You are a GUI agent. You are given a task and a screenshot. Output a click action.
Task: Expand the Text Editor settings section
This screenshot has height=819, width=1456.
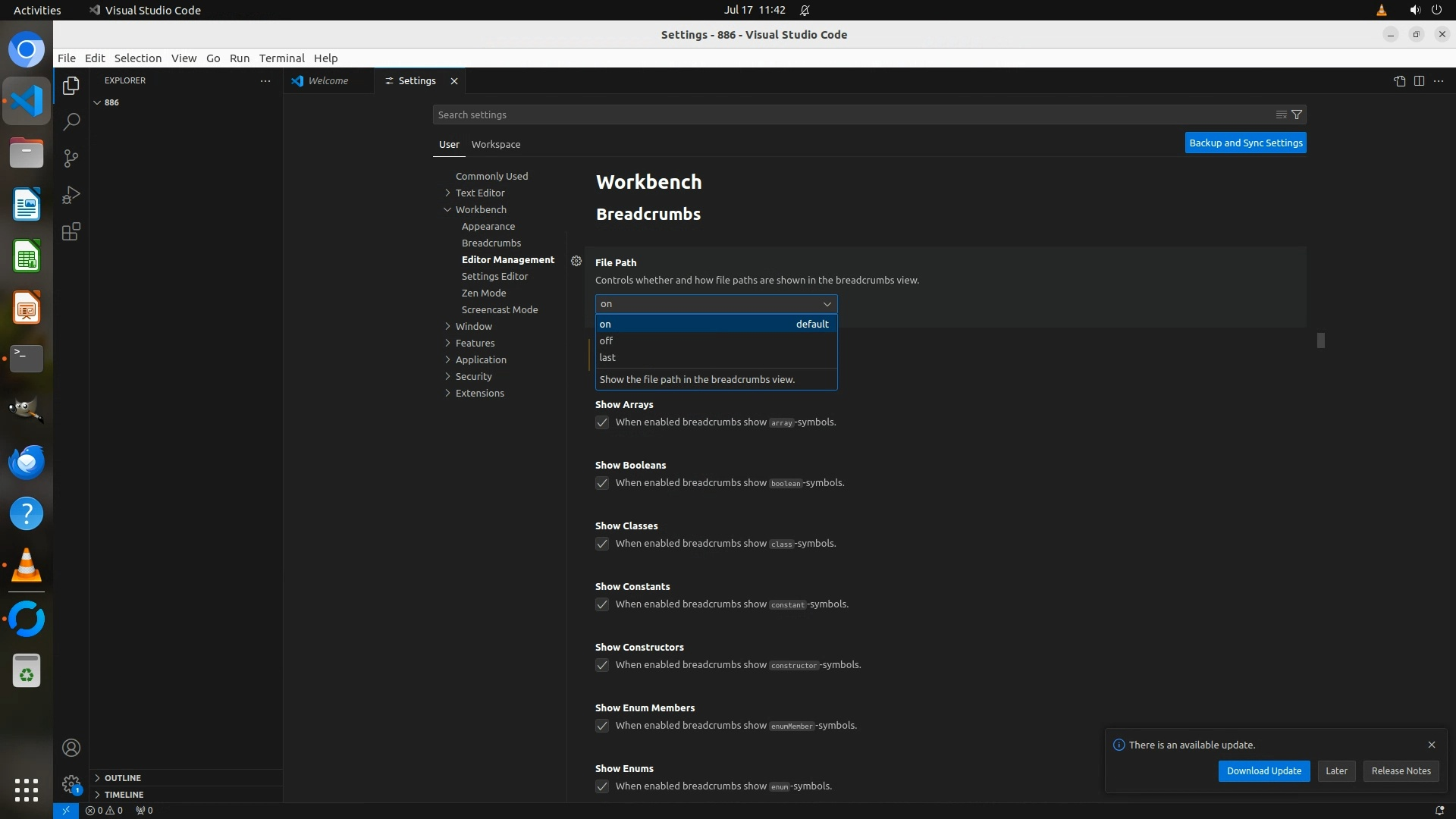pyautogui.click(x=479, y=193)
